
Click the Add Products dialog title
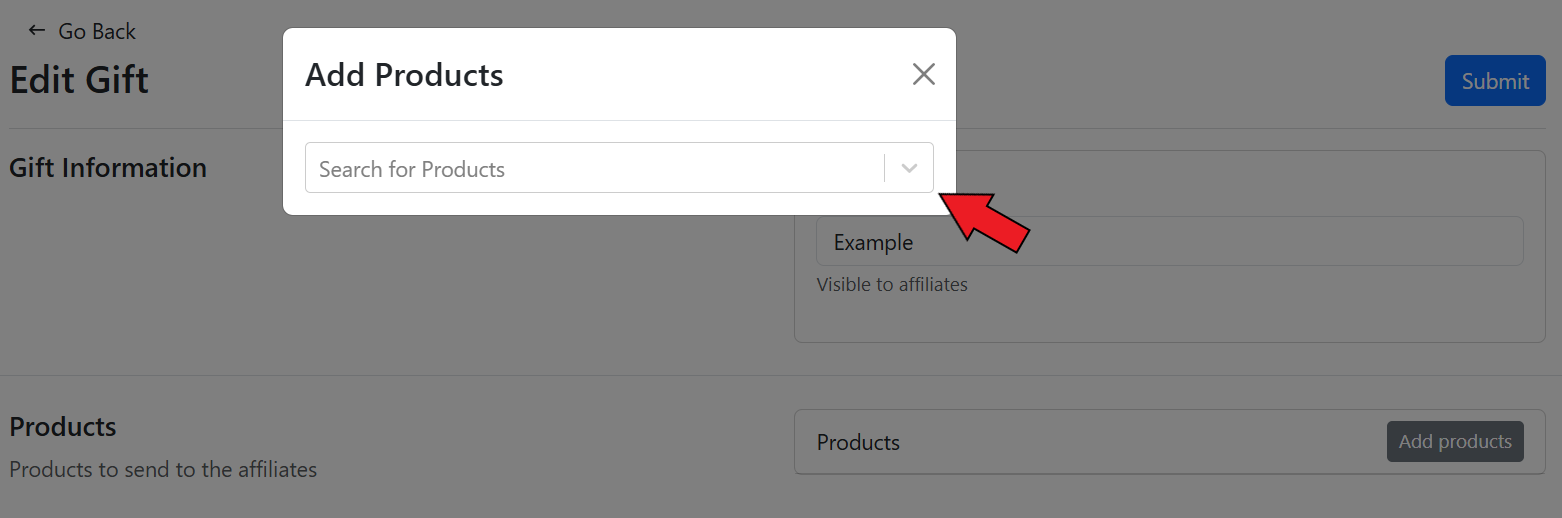point(404,75)
